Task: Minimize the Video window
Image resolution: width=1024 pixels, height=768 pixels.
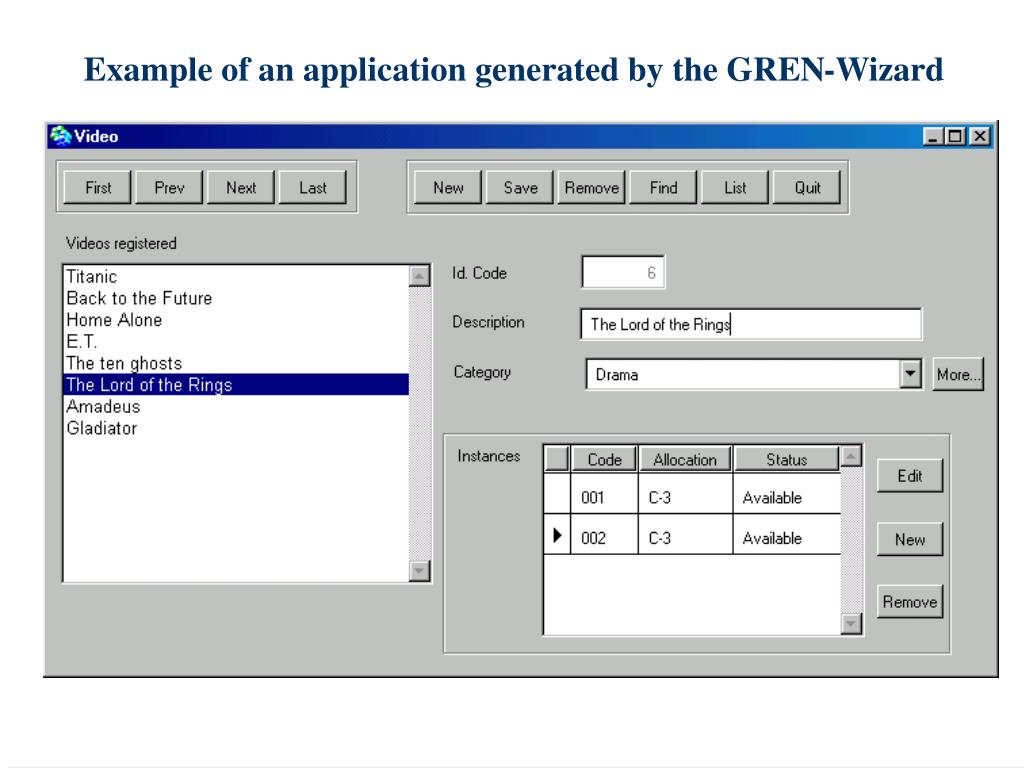Action: pyautogui.click(x=933, y=136)
